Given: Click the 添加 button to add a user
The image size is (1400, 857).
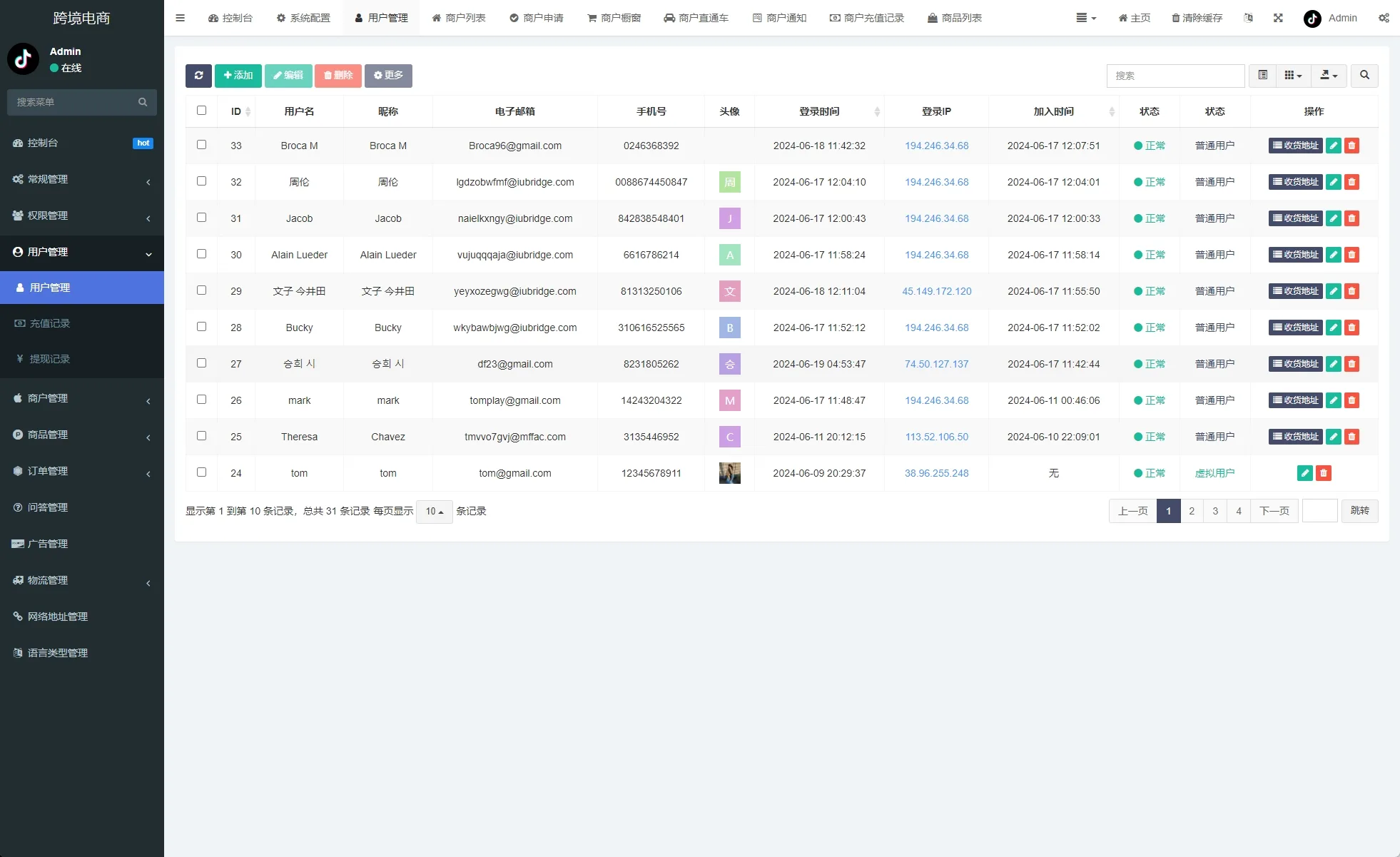Looking at the screenshot, I should tap(238, 76).
